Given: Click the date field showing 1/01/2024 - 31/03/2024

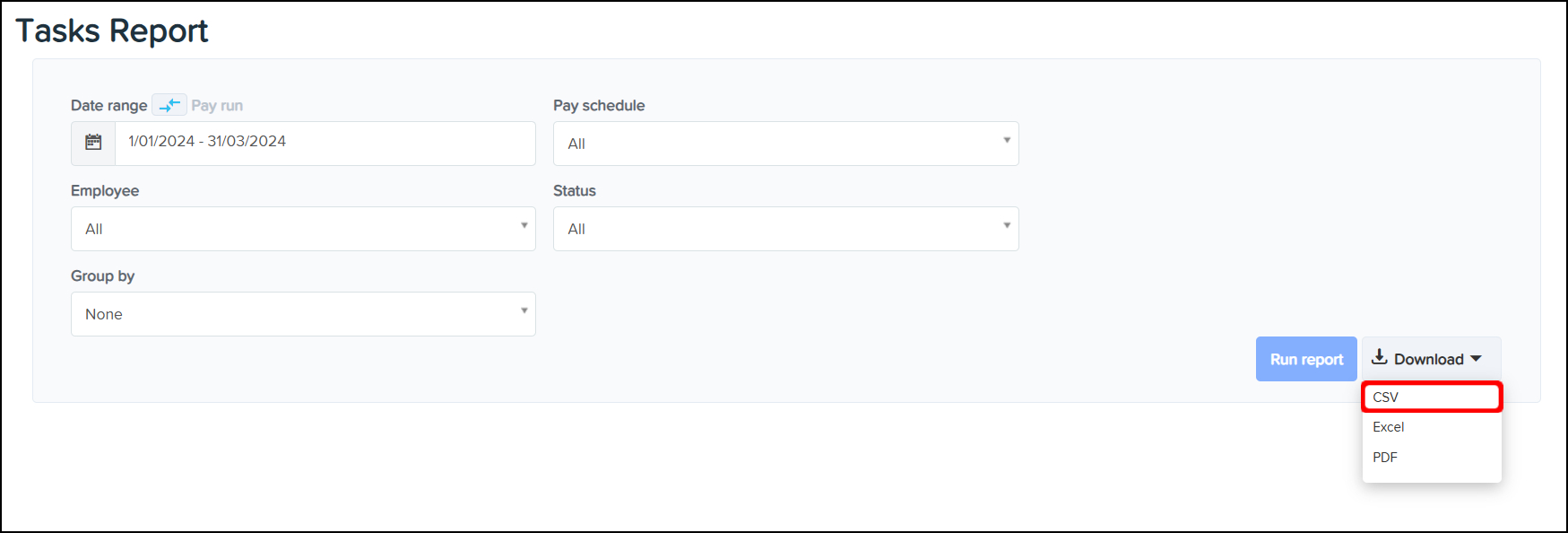Looking at the screenshot, I should (325, 143).
